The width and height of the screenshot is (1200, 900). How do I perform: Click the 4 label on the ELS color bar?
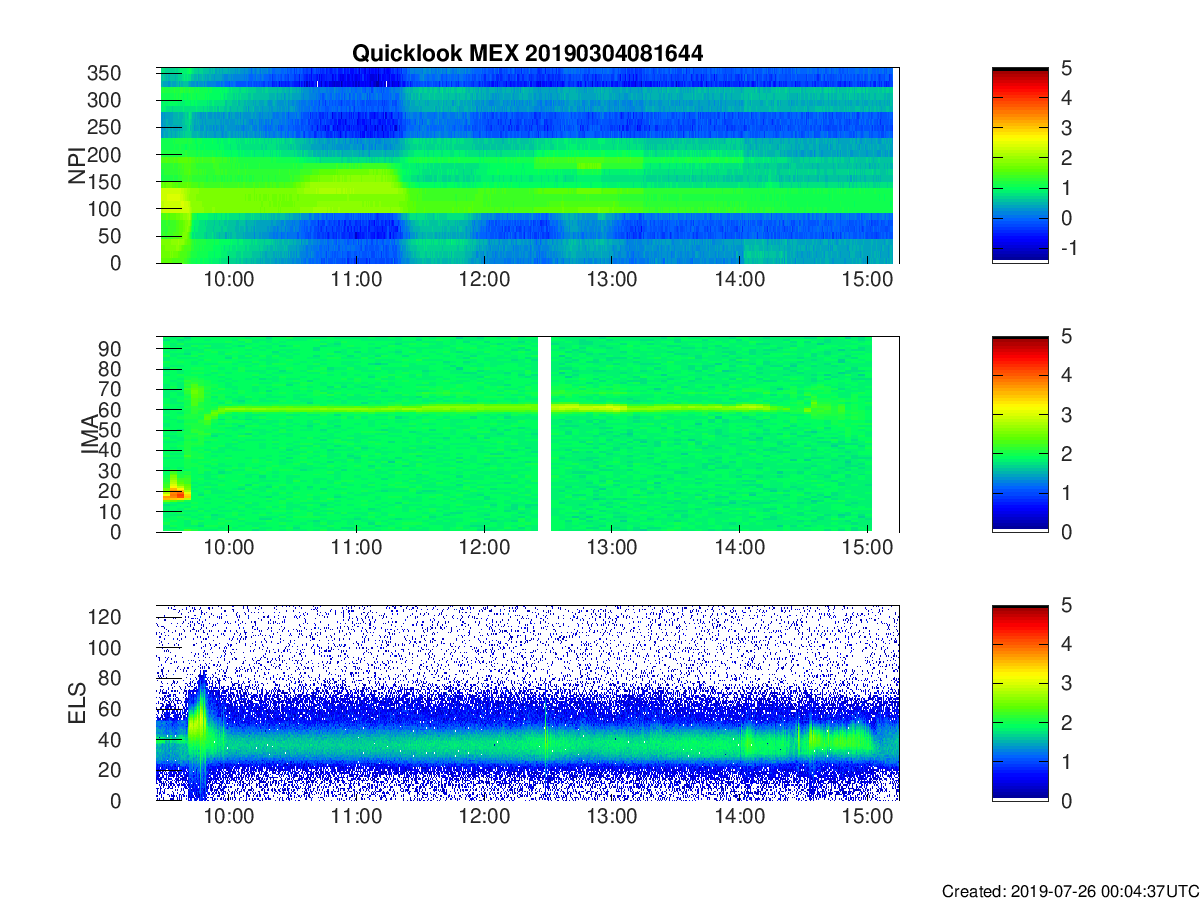click(x=1065, y=645)
